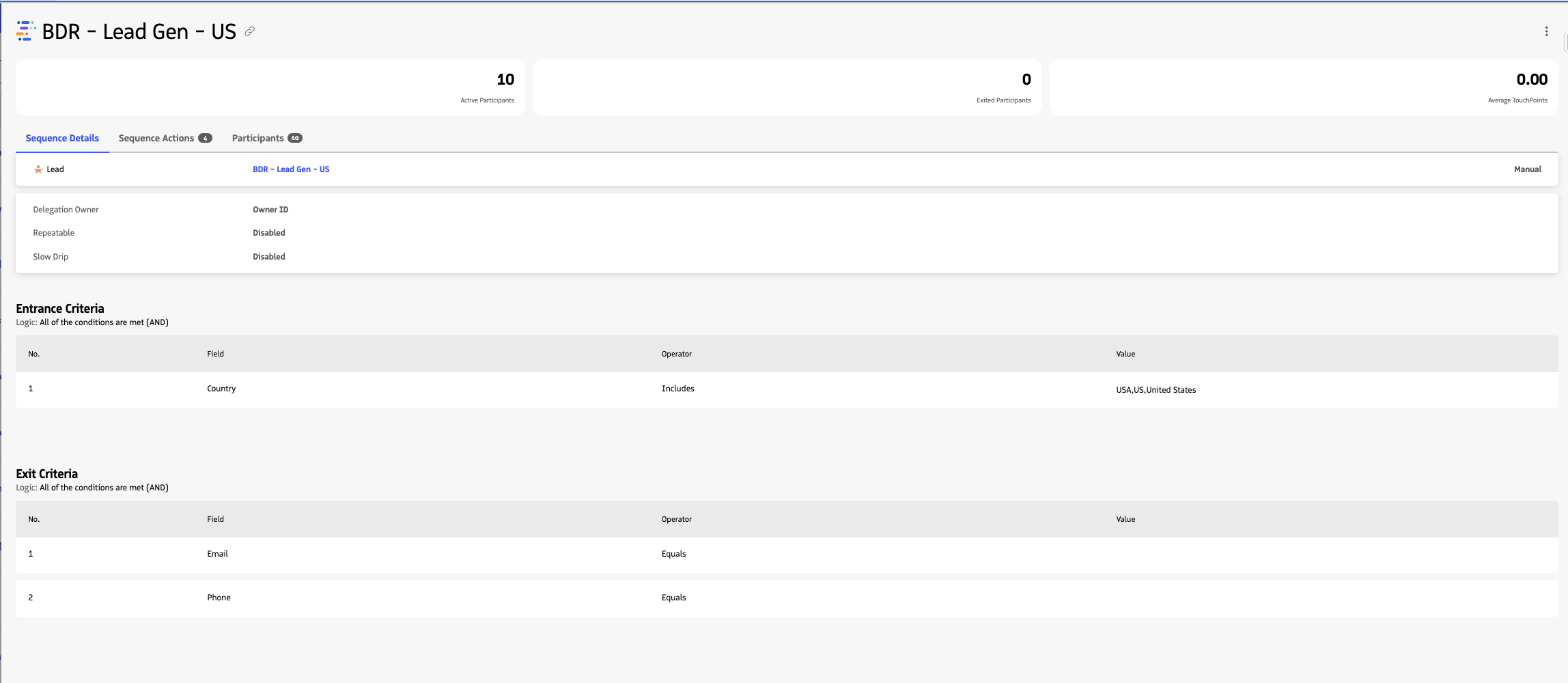Click the Average TouchPoints value 0.00
The image size is (1568, 683).
pyautogui.click(x=1532, y=79)
